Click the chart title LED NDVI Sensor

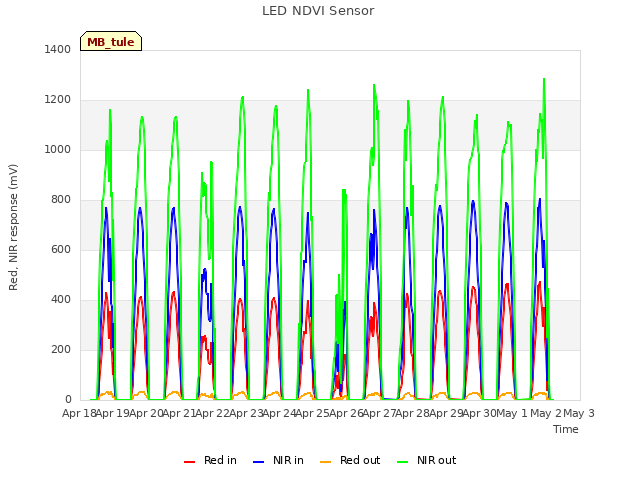pos(318,11)
